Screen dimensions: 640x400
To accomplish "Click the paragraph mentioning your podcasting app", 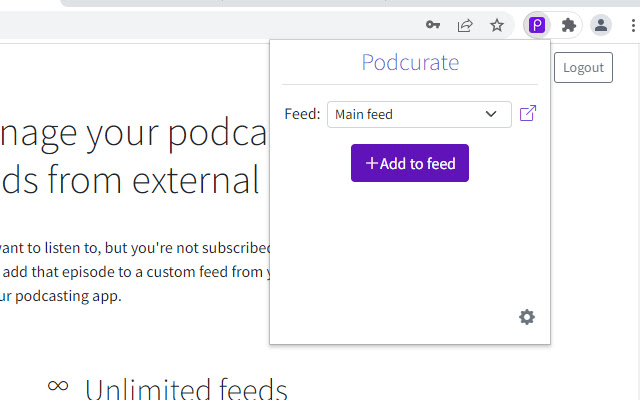I will 135,272.
